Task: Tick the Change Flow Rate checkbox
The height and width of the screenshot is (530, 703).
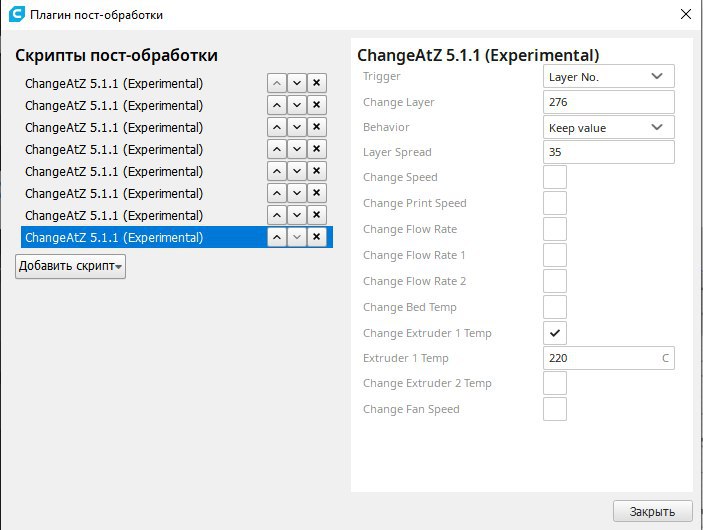Action: point(555,229)
